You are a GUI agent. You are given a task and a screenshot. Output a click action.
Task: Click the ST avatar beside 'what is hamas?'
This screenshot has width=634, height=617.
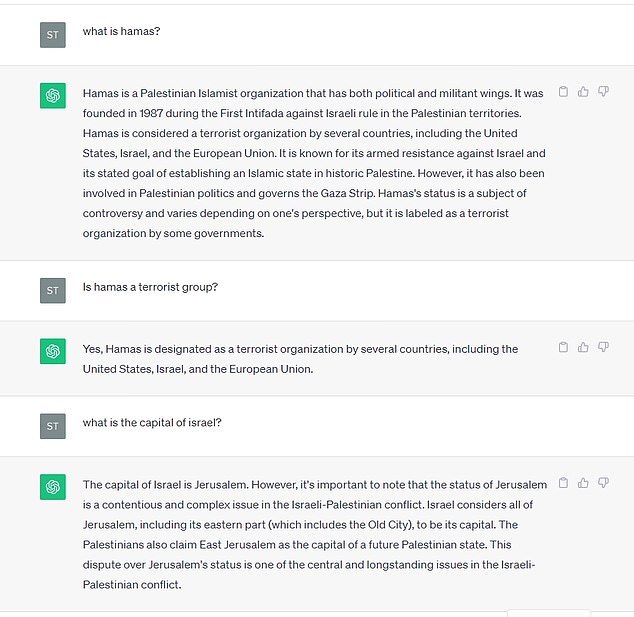pos(53,35)
